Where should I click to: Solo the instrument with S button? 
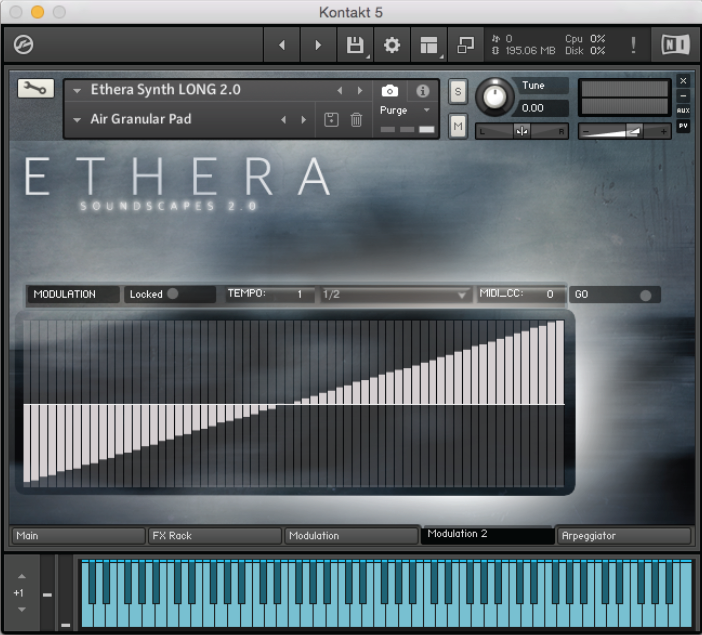coord(458,91)
